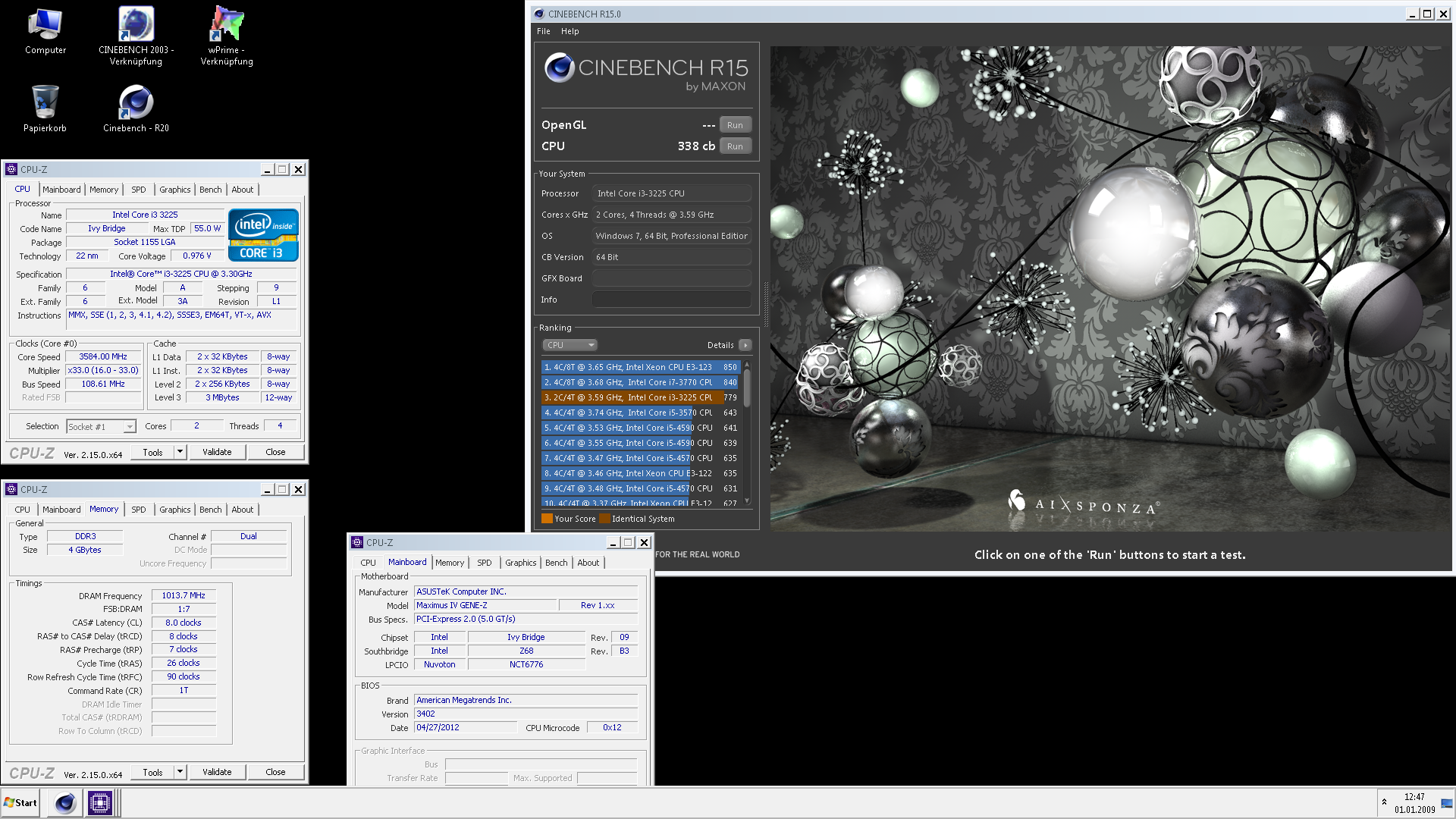Select ranking entry 3.74 GHz i5-3570 643
Image resolution: width=1456 pixels, height=819 pixels.
[x=641, y=413]
